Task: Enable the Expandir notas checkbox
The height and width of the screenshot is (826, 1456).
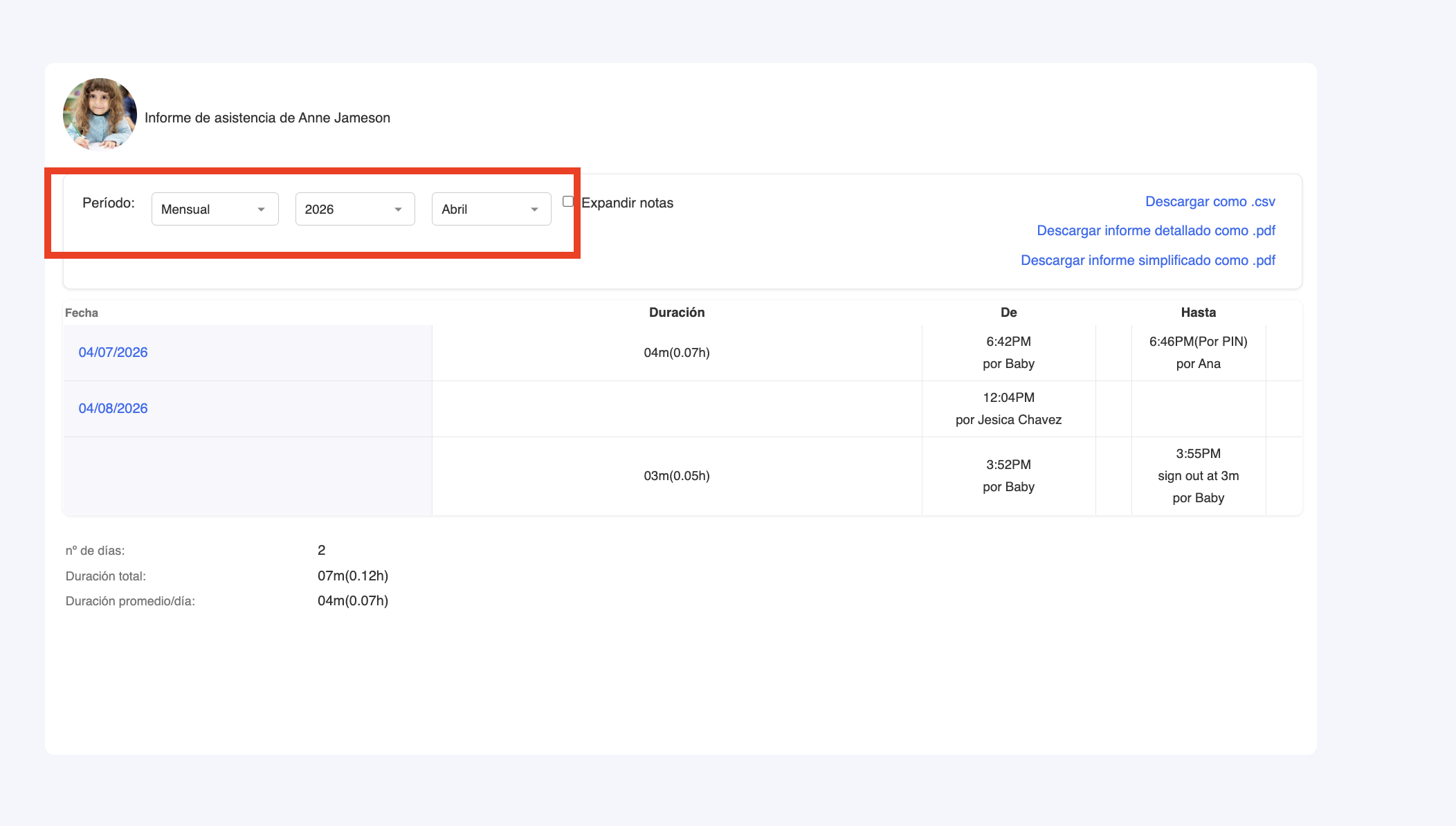Action: click(x=568, y=201)
